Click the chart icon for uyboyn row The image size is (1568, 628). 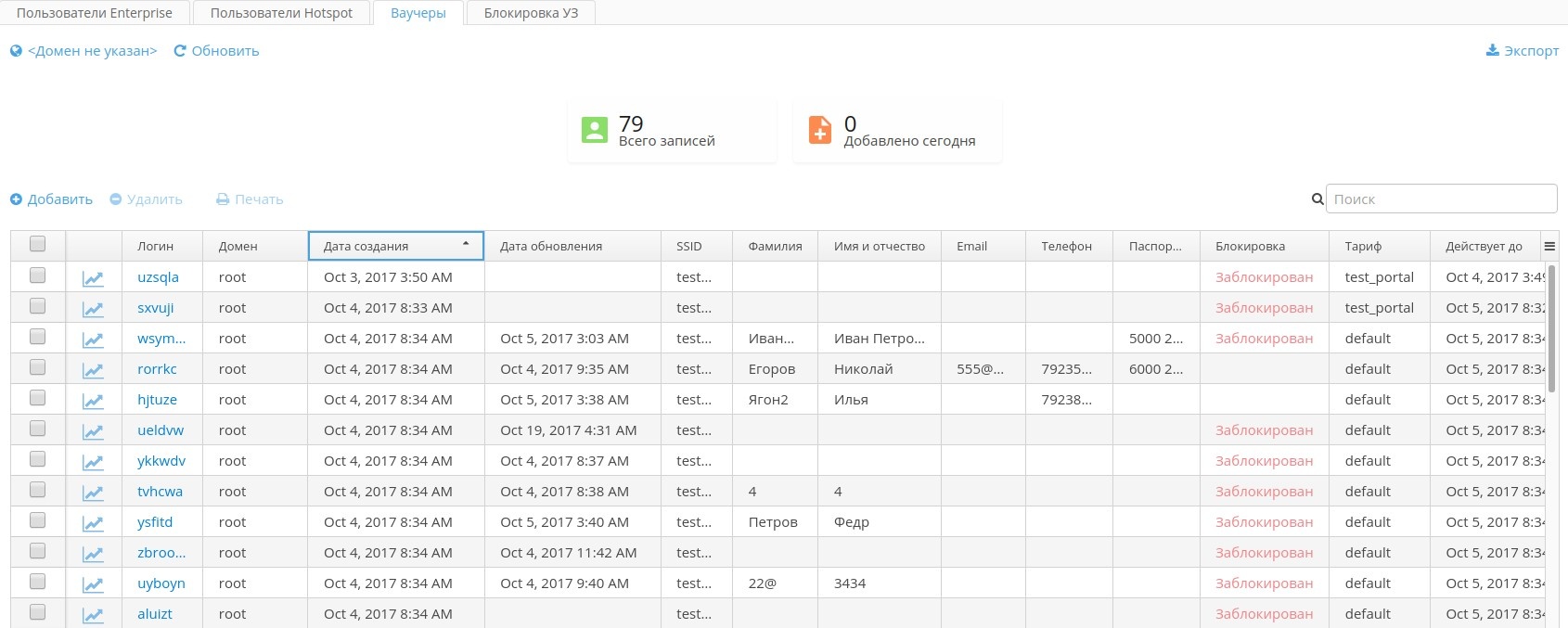[93, 584]
